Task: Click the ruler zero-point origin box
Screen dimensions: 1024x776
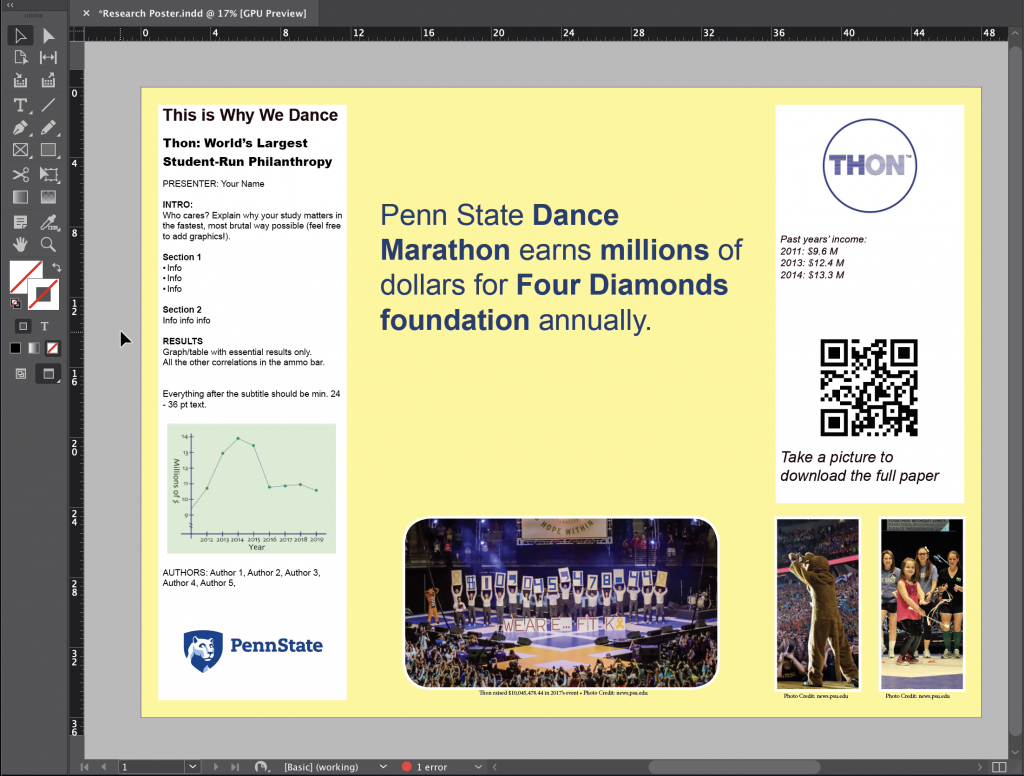Action: pyautogui.click(x=77, y=33)
